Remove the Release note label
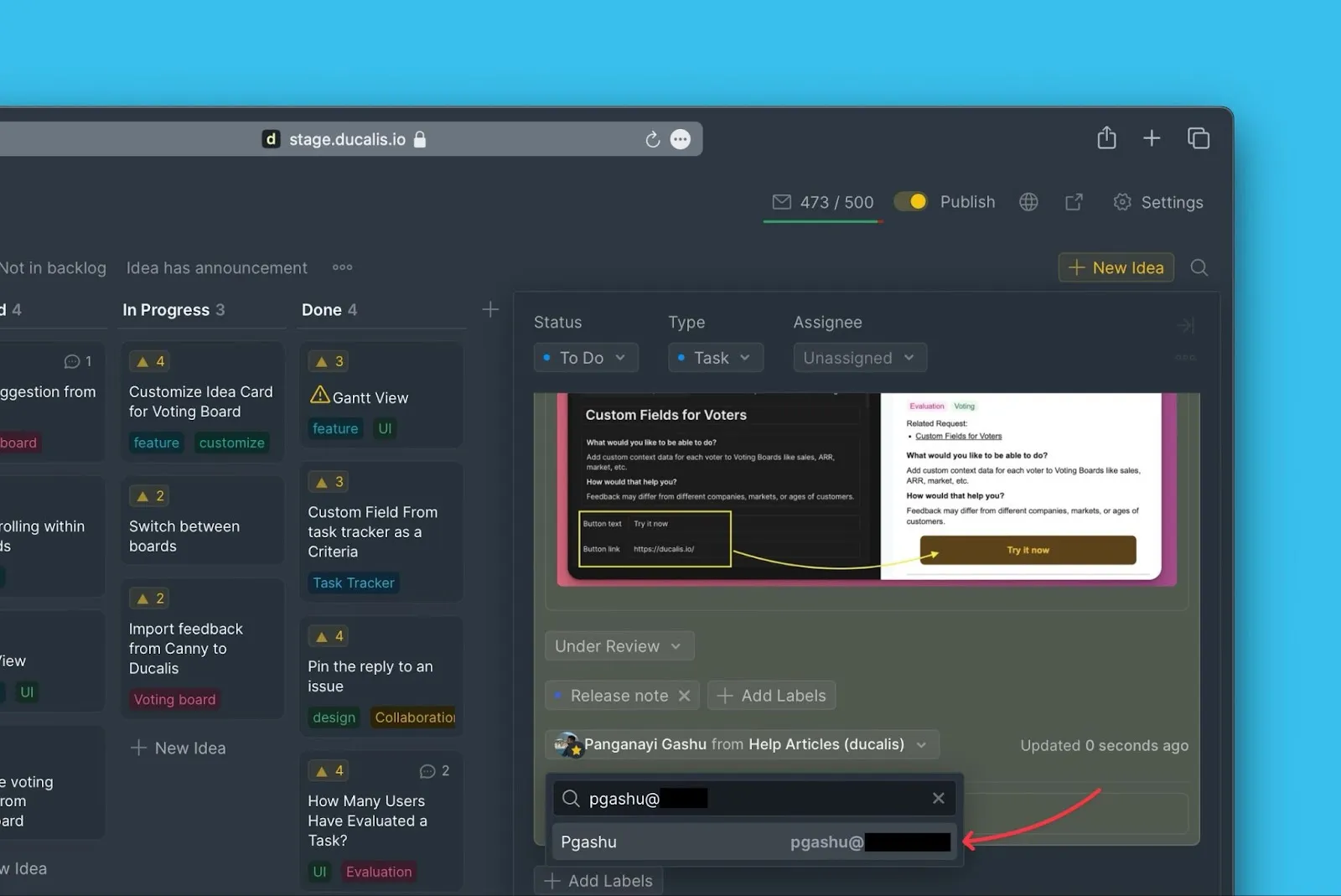The image size is (1341, 896). click(684, 696)
